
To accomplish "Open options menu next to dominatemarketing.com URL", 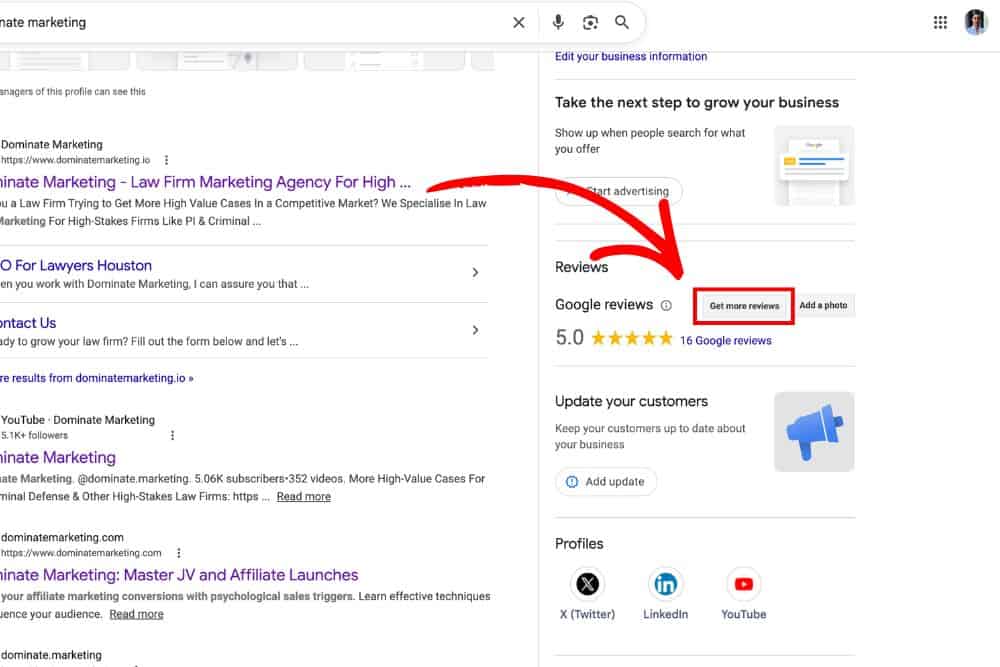I will 179,553.
